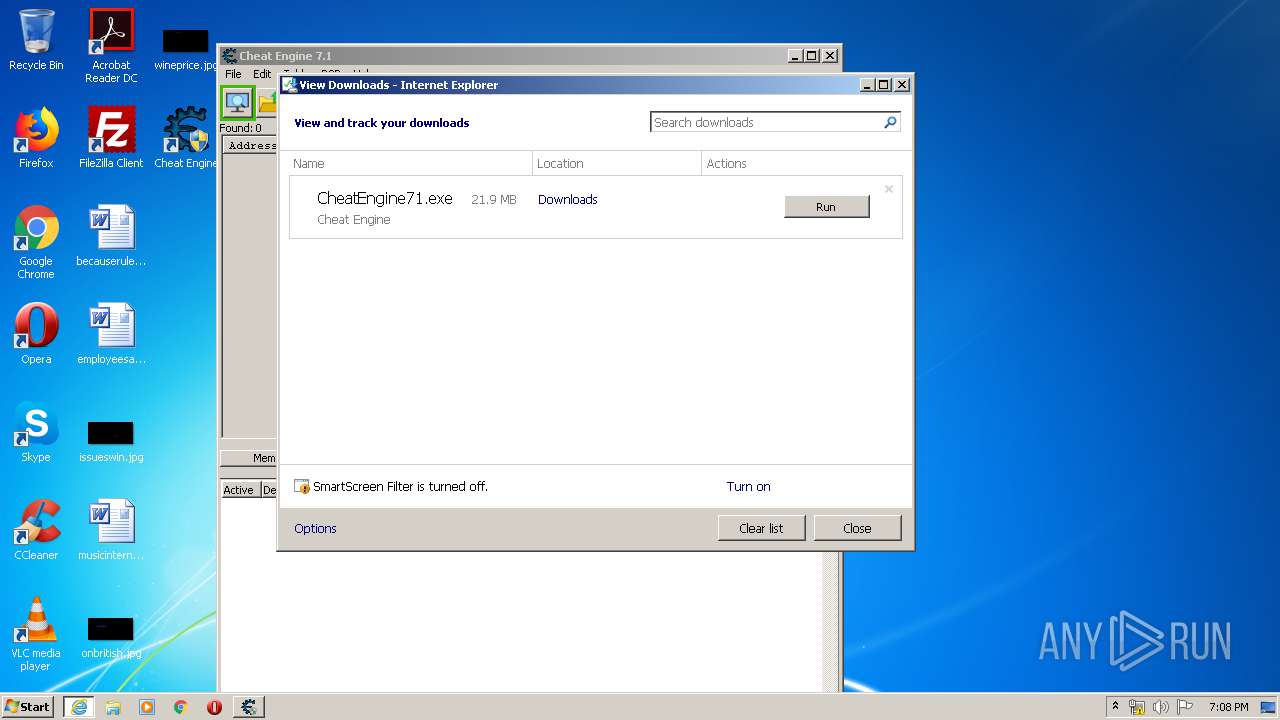
Task: Launch Opera from the desktop
Action: click(x=36, y=334)
